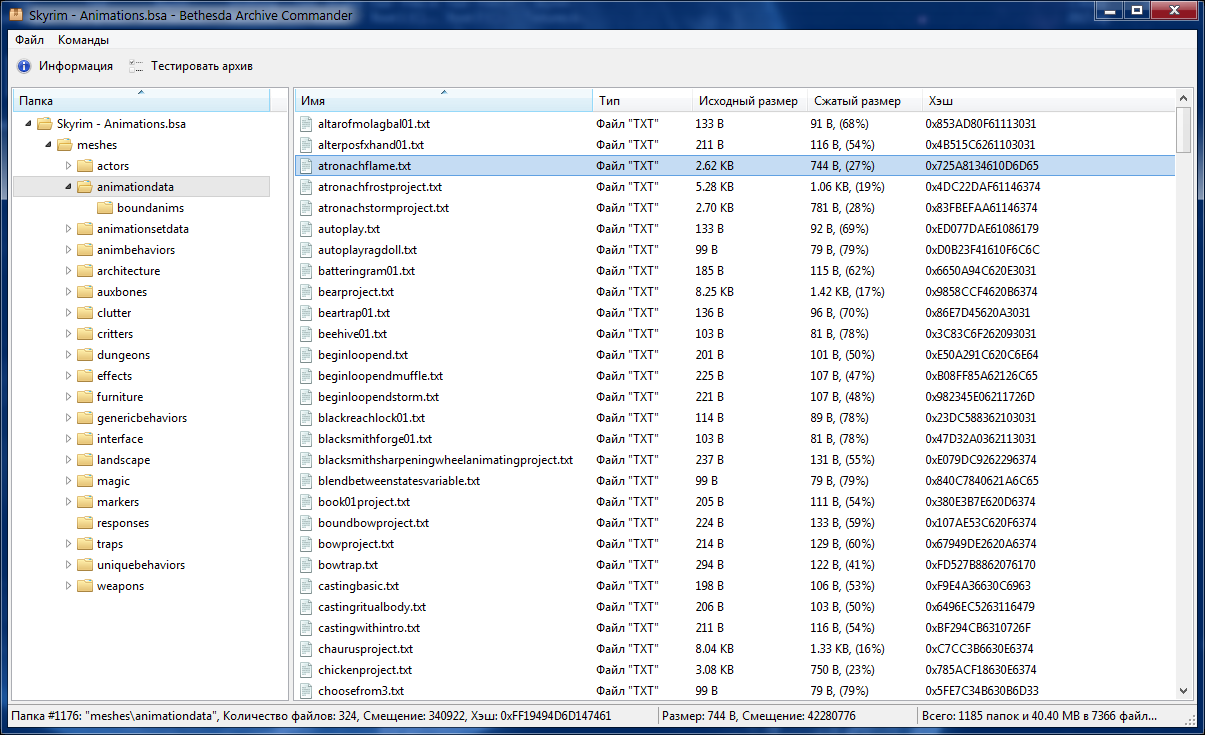Select the architecture folder in tree
Screen dimensions: 1205x735
point(128,271)
